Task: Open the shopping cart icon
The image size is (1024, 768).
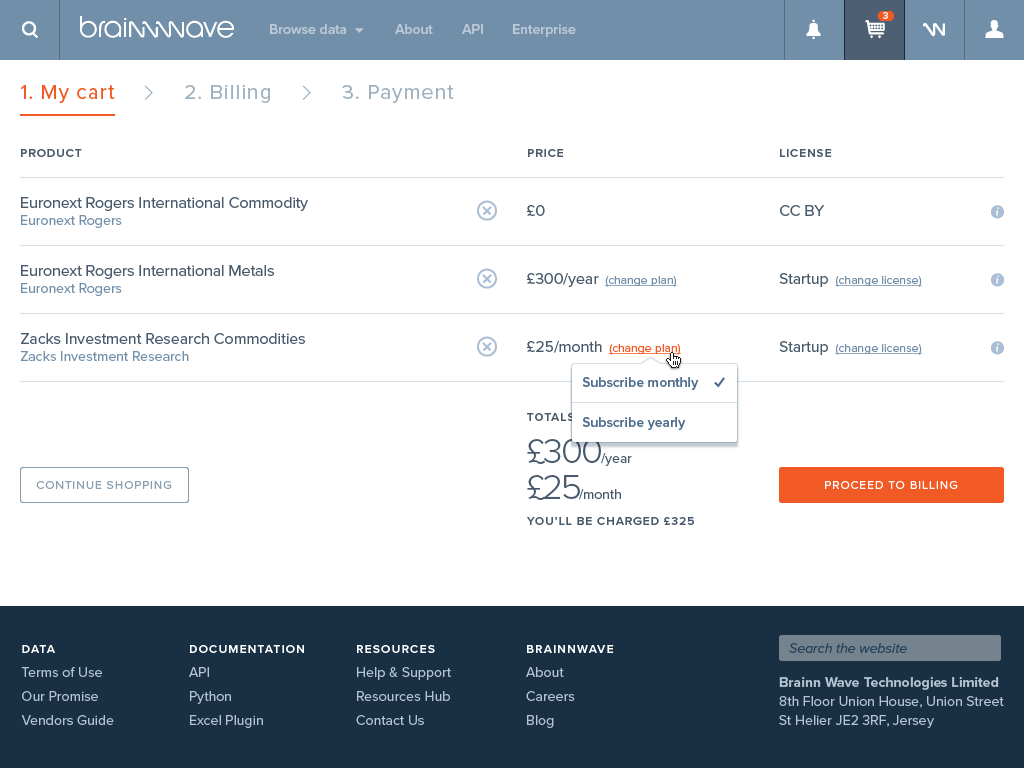Action: [x=874, y=29]
